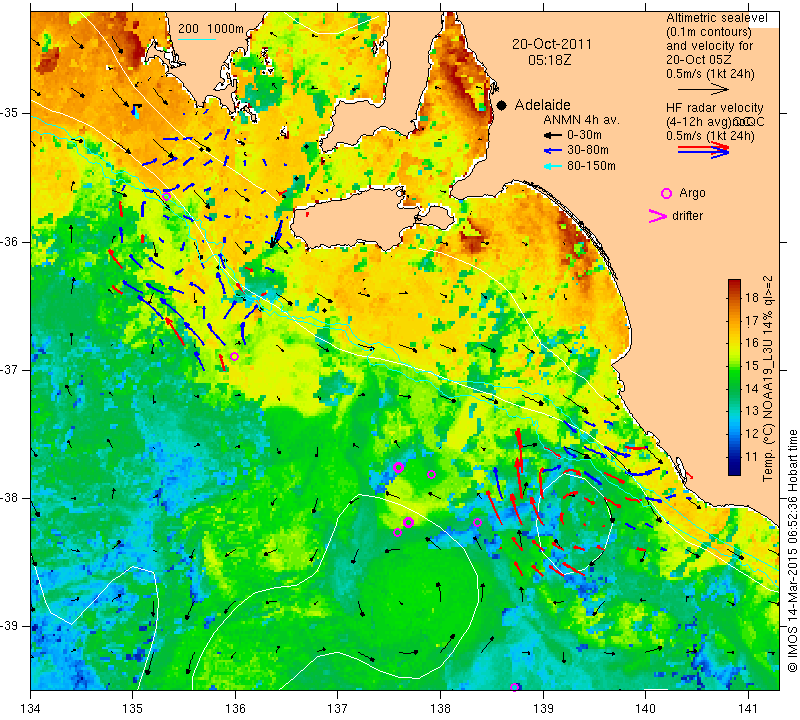Click the 137 longitude axis label
The image size is (800, 720).
pyautogui.click(x=338, y=709)
